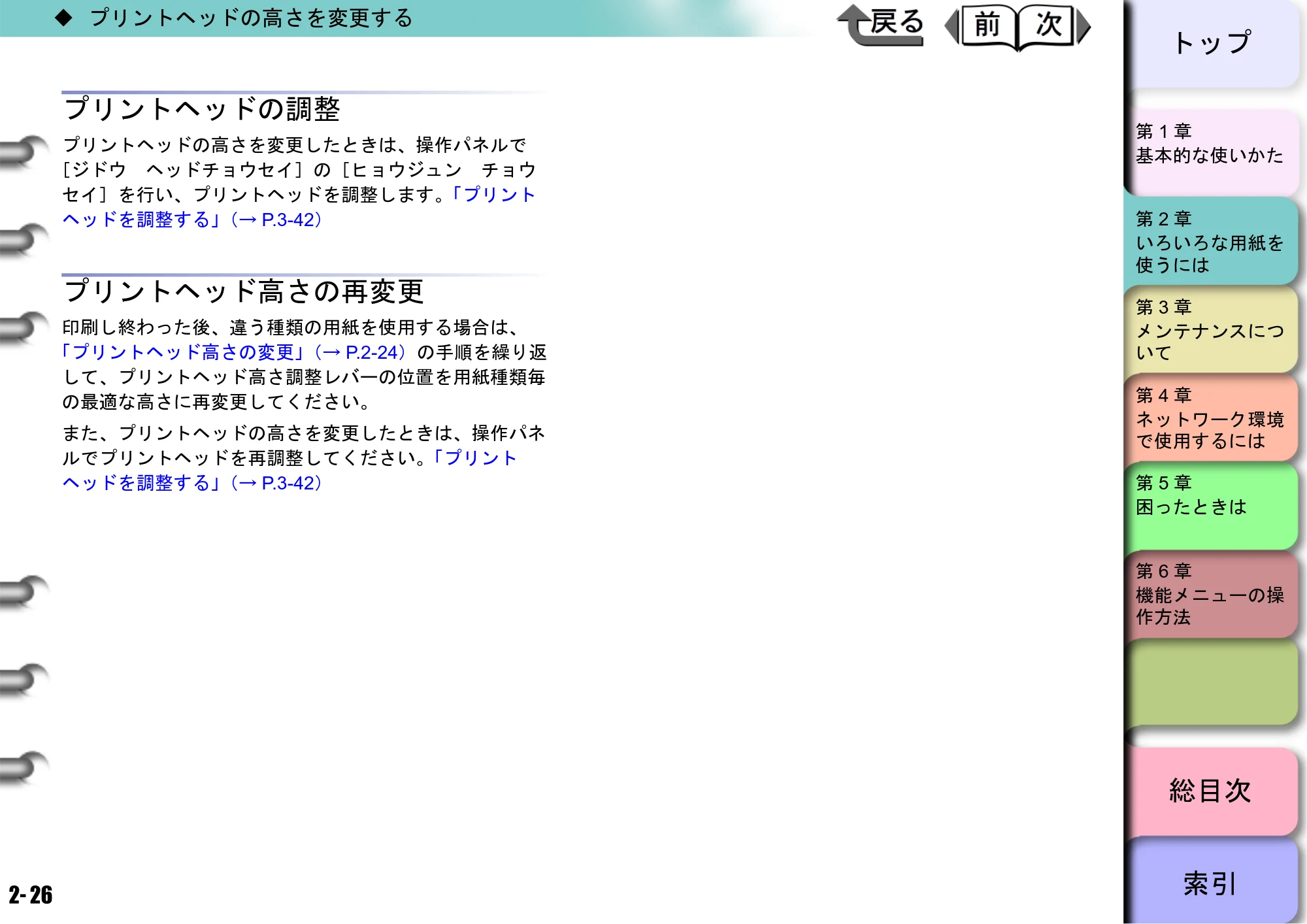The image size is (1307, 924).
Task: Open 第2章 いろいろな用紙を使うには tab
Action: (x=1213, y=240)
